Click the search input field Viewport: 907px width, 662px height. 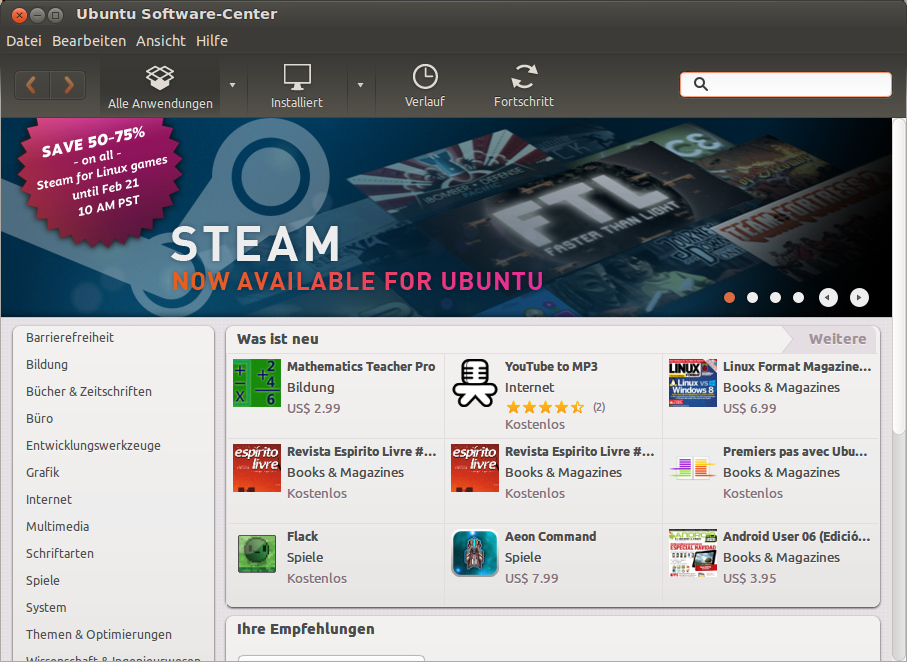786,84
